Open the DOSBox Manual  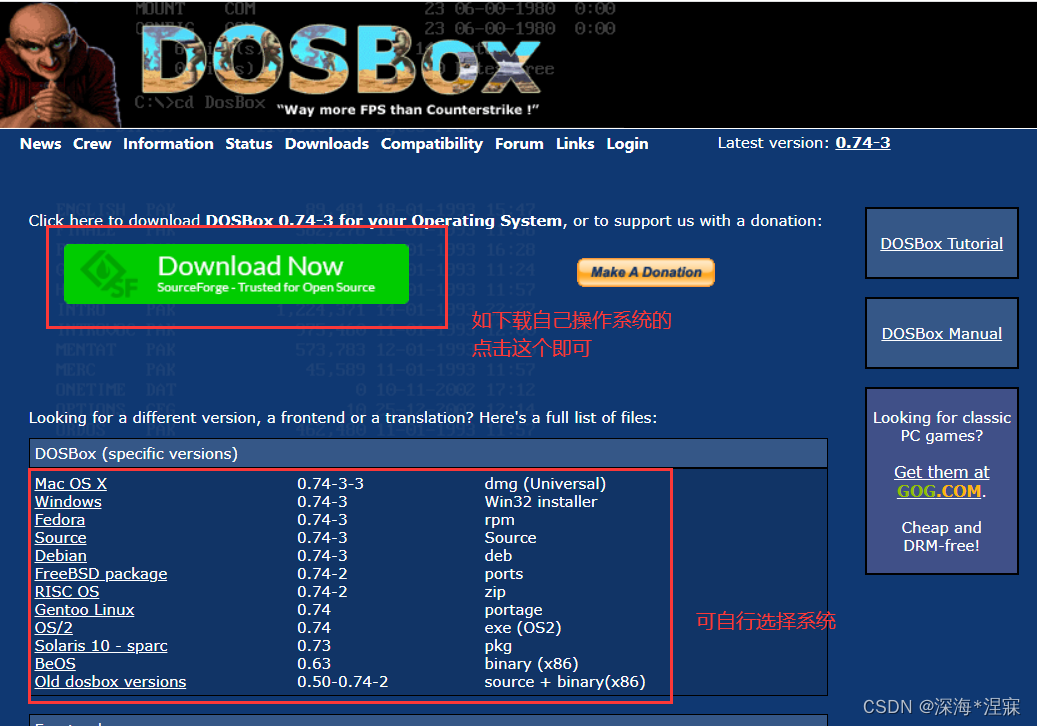(x=941, y=333)
